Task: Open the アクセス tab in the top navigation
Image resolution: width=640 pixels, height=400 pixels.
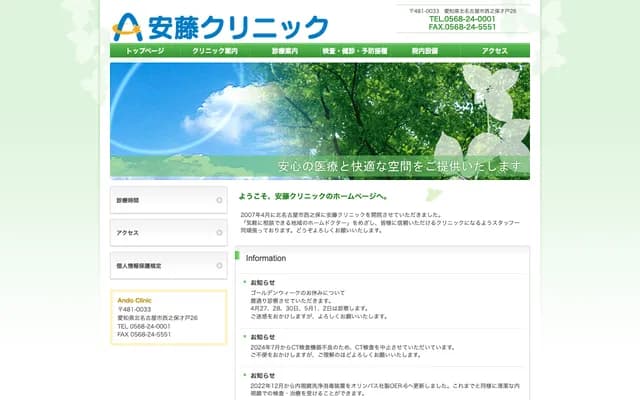Action: click(x=495, y=50)
